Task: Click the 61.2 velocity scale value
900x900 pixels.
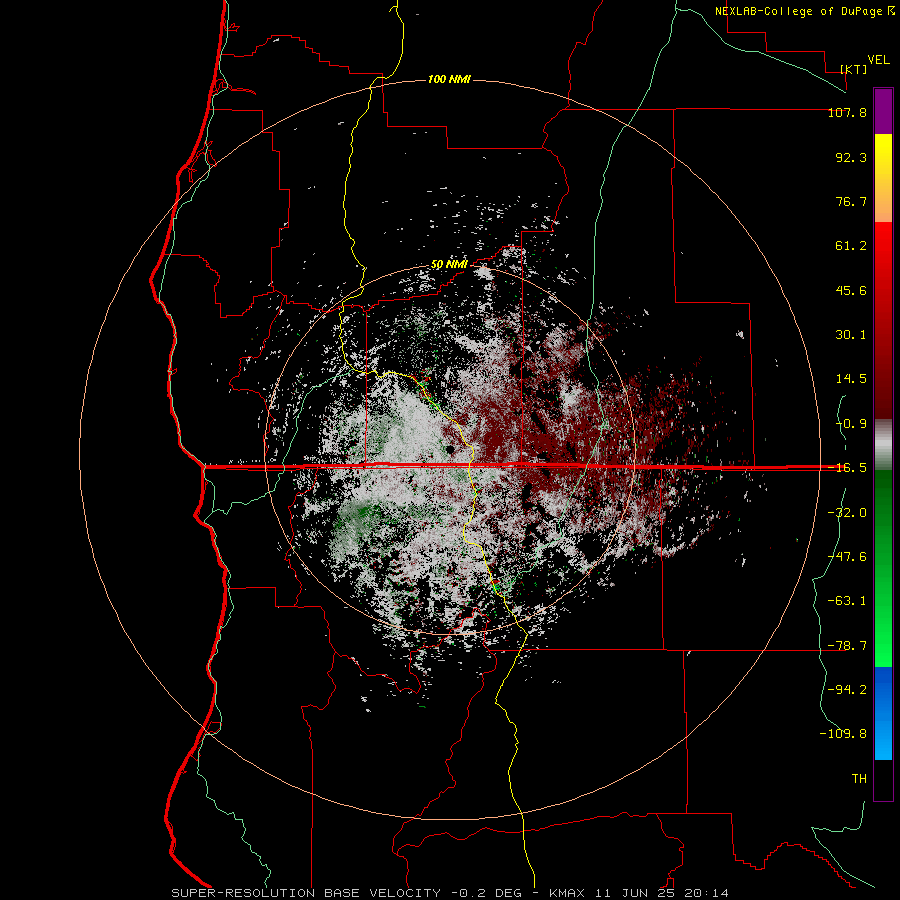Action: [851, 246]
